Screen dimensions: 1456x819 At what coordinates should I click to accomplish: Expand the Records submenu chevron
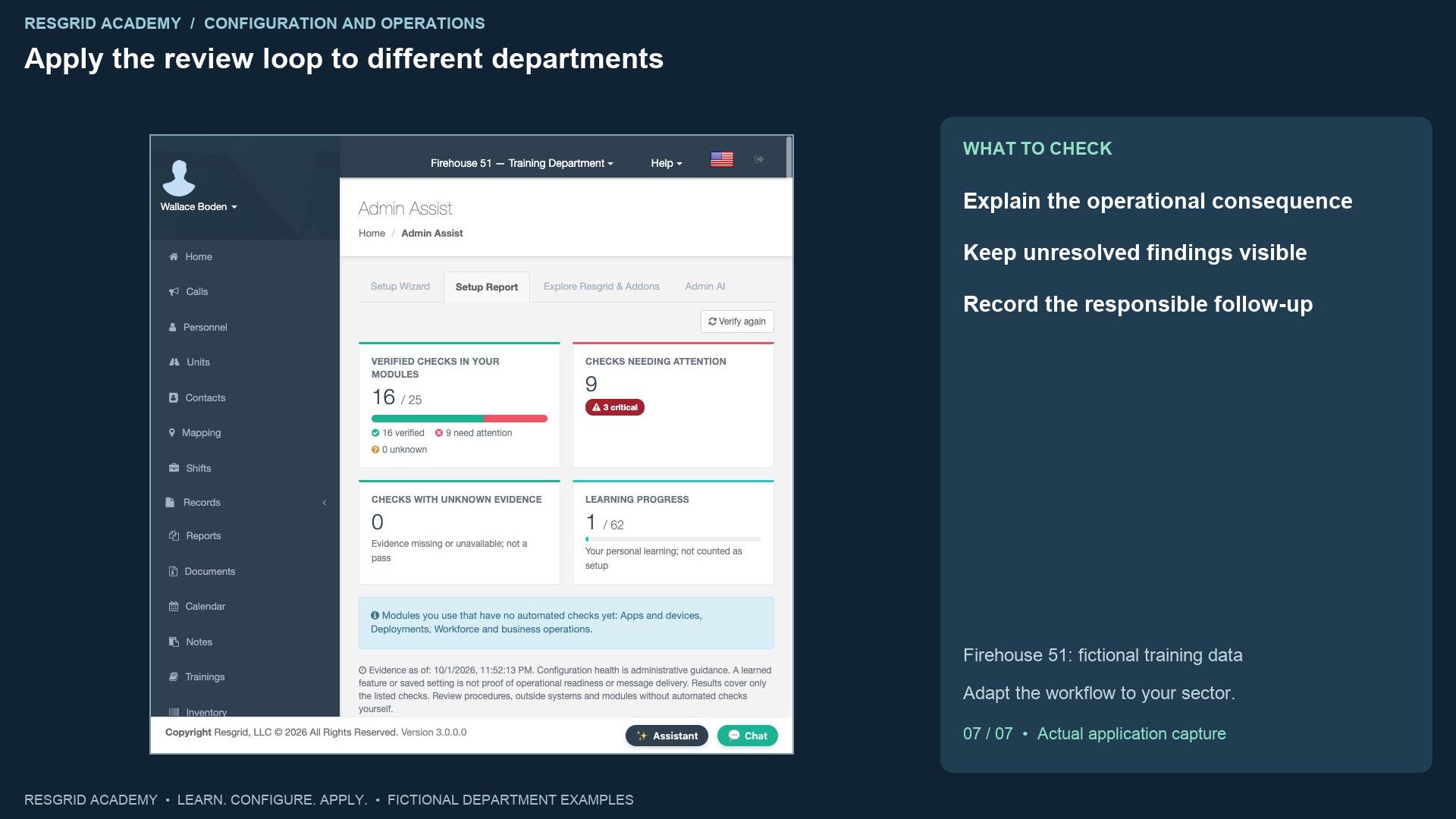coord(325,503)
